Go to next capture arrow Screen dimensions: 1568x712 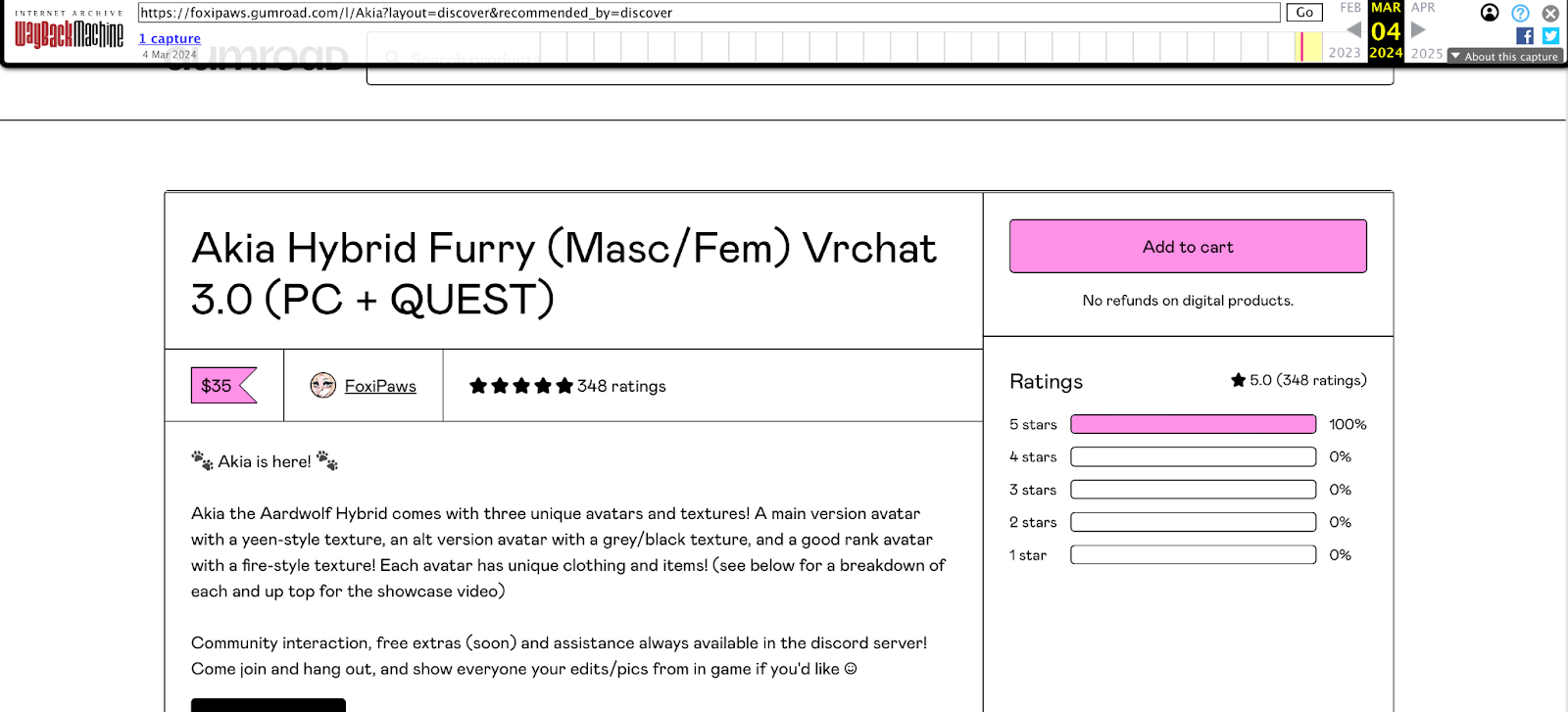(x=1418, y=29)
